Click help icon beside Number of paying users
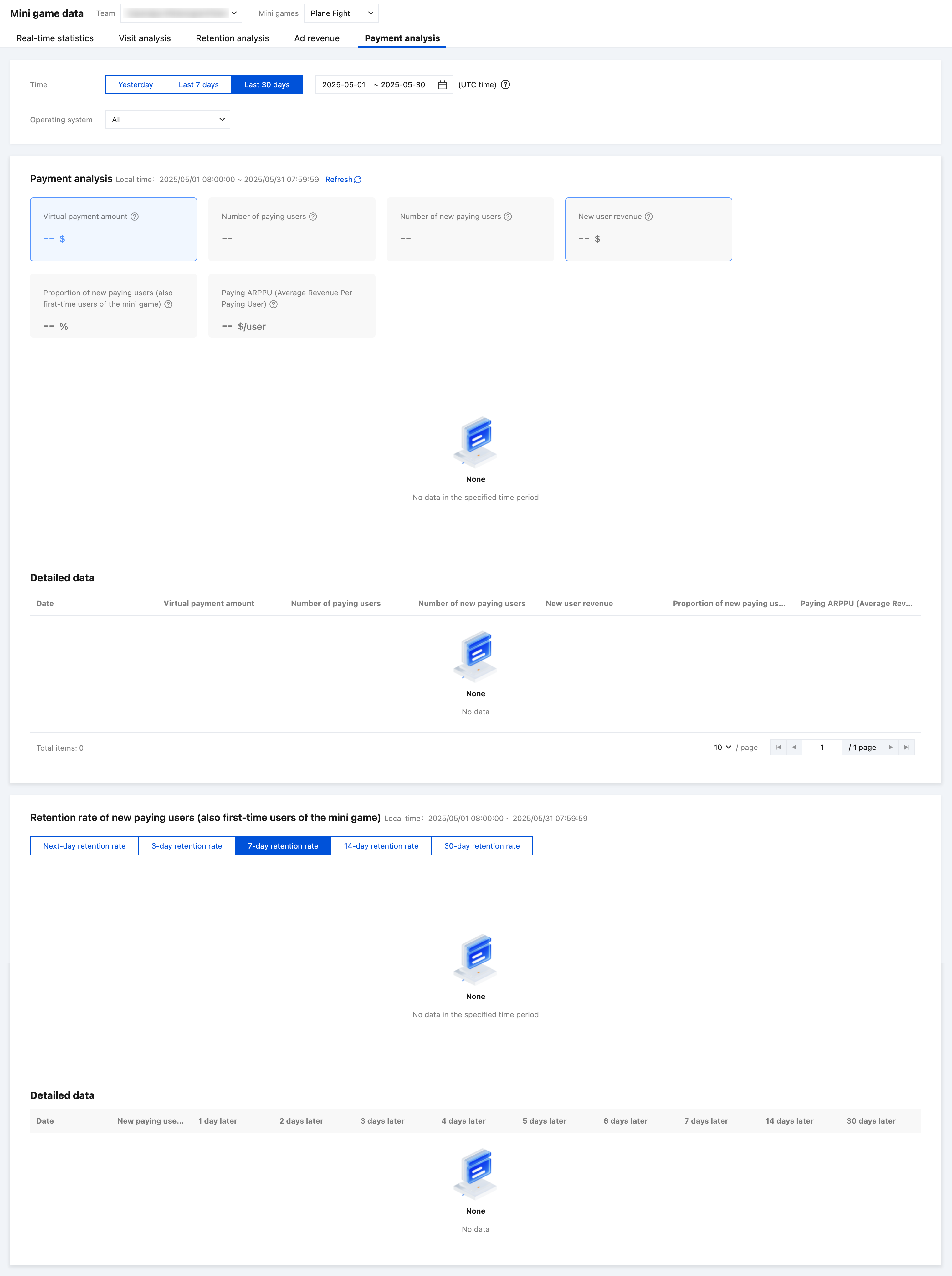The height and width of the screenshot is (1276, 952). click(313, 217)
